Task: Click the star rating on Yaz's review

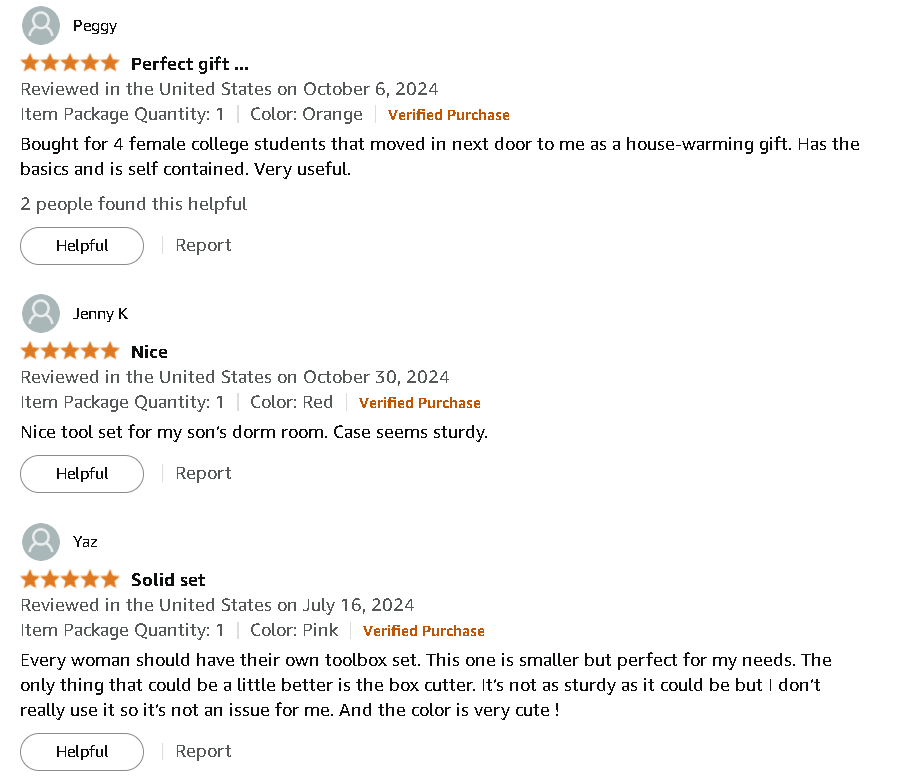Action: point(70,579)
